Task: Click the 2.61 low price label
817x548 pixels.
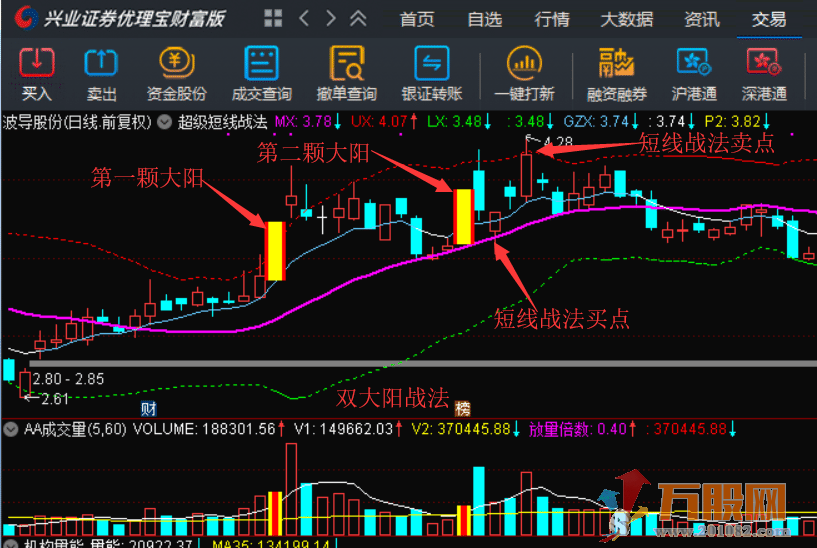Action: click(55, 399)
